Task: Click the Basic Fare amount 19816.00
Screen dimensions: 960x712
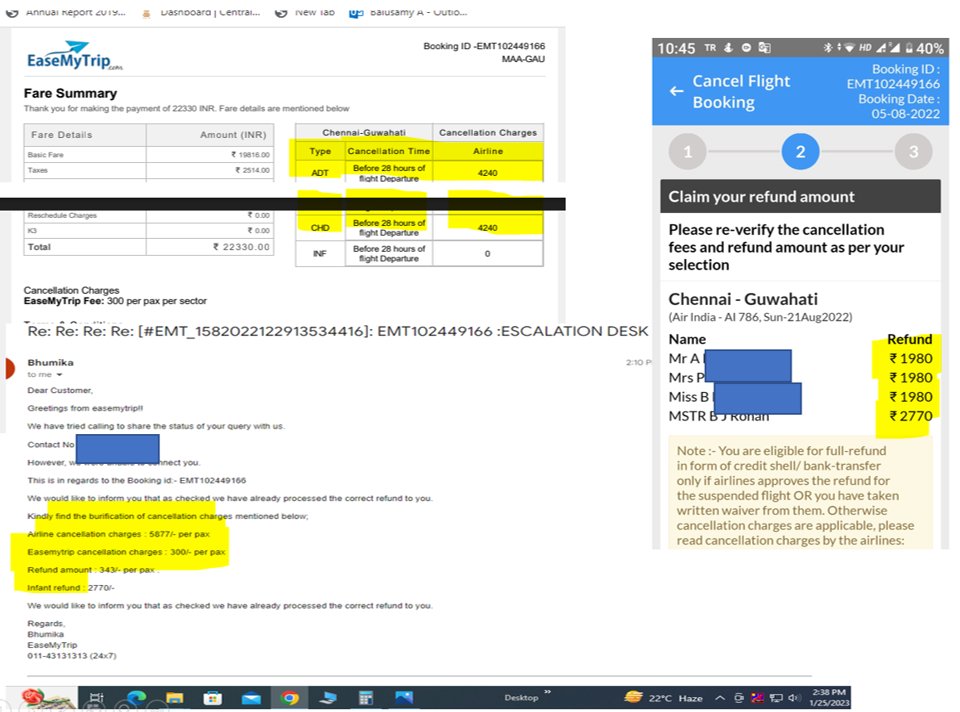Action: (x=250, y=155)
